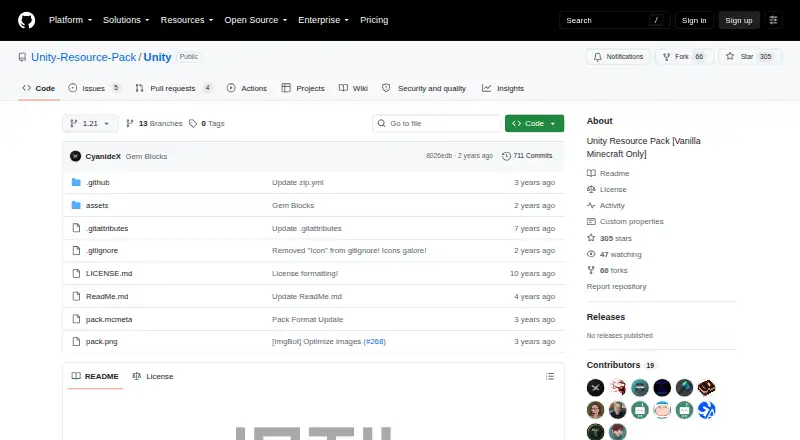Image resolution: width=800 pixels, height=440 pixels.
Task: Open the appearance settings icon in the header
Action: (x=773, y=20)
